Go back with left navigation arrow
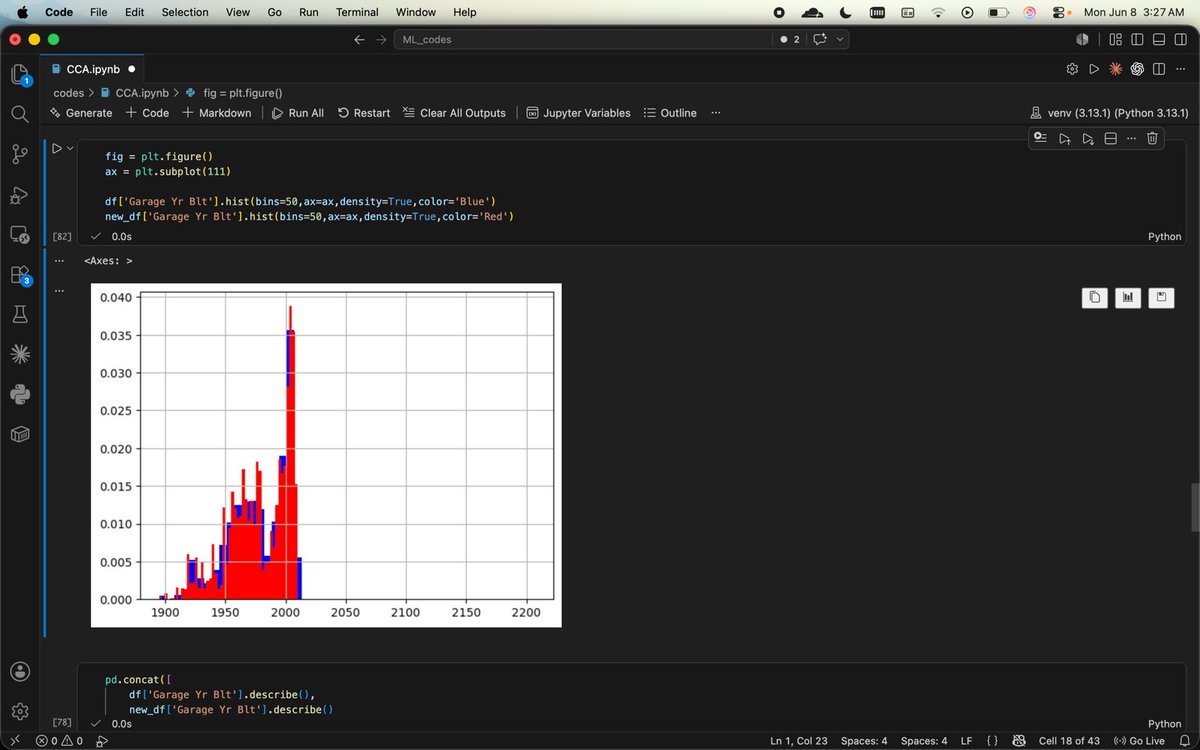Viewport: 1200px width, 750px height. tap(360, 39)
